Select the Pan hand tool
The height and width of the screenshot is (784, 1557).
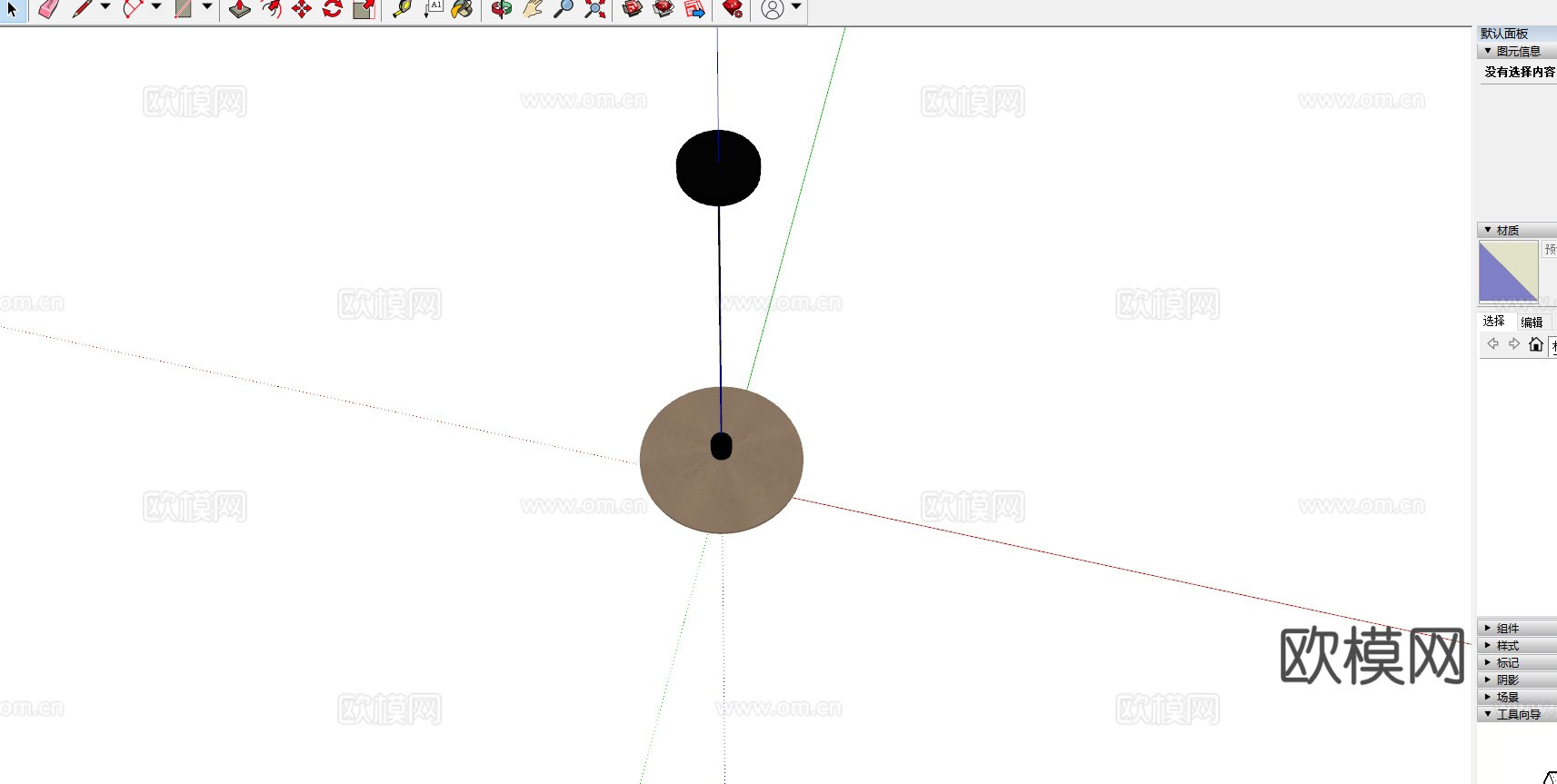533,9
